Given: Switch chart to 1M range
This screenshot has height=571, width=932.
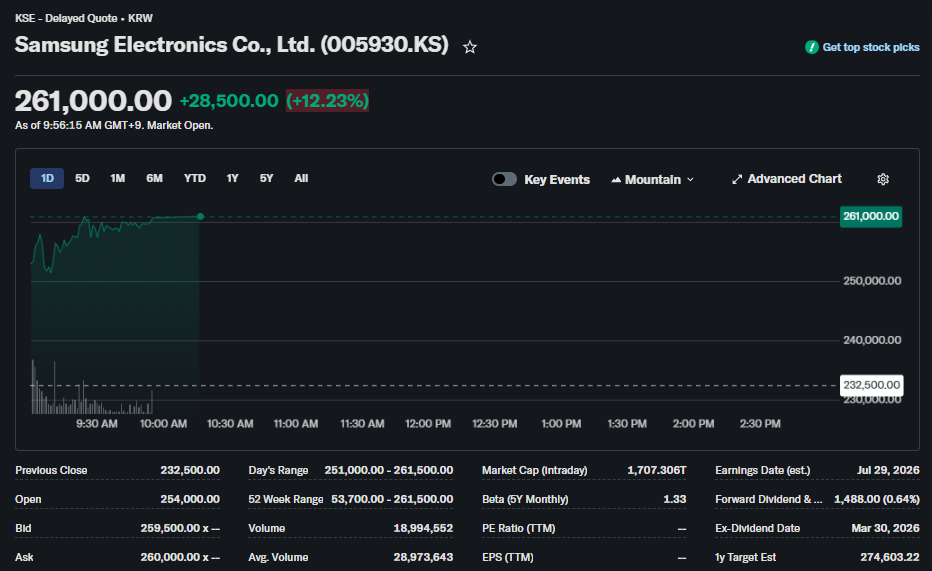Looking at the screenshot, I should tap(118, 178).
